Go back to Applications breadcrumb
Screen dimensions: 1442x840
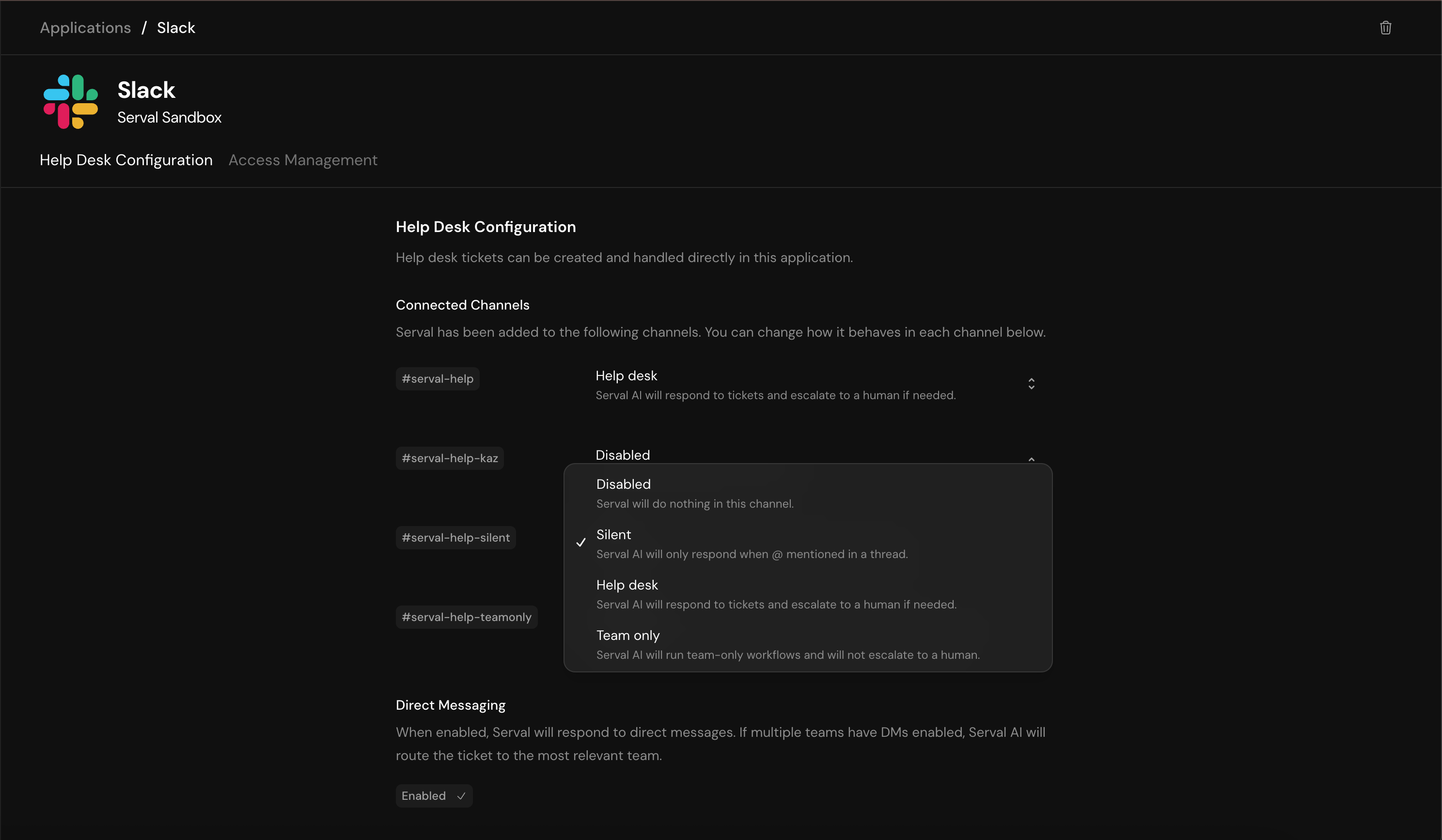(85, 28)
